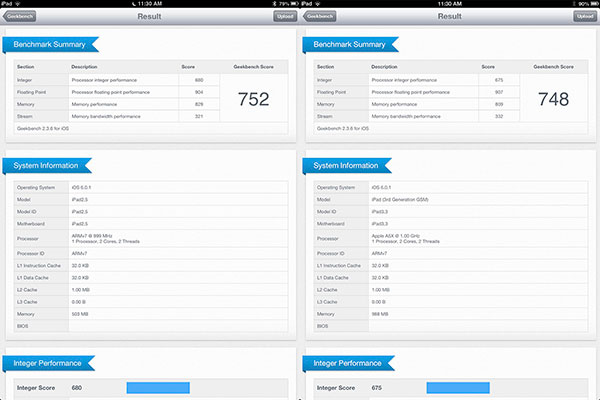Click 'Processor floating point performance' on left screen
600x400 pixels.
coord(111,92)
